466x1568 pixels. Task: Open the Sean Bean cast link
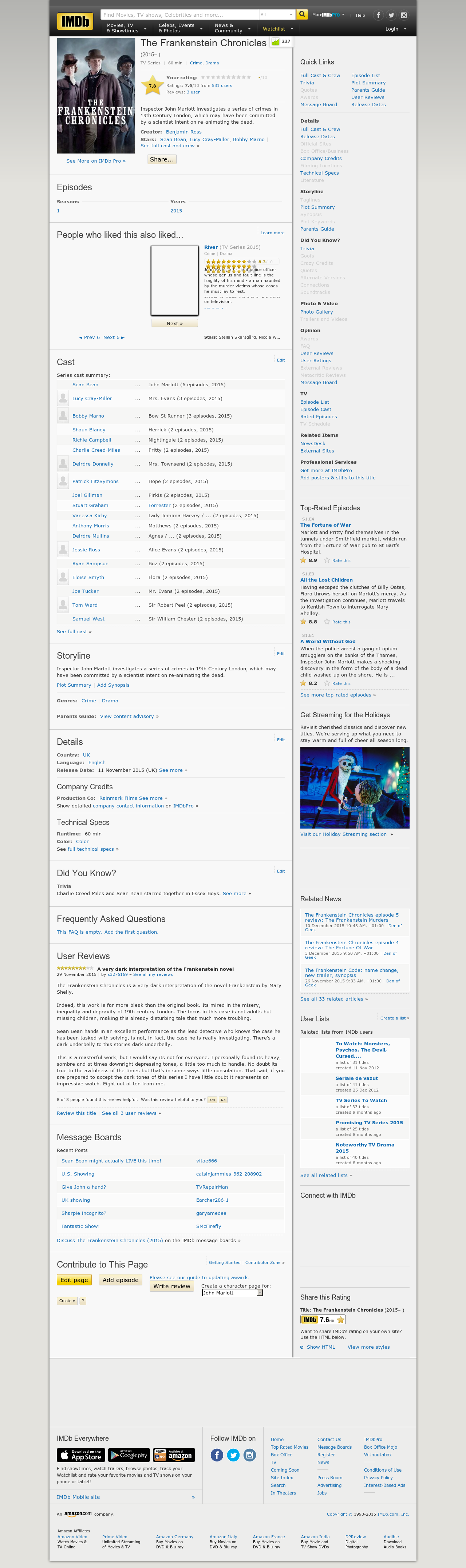85,385
